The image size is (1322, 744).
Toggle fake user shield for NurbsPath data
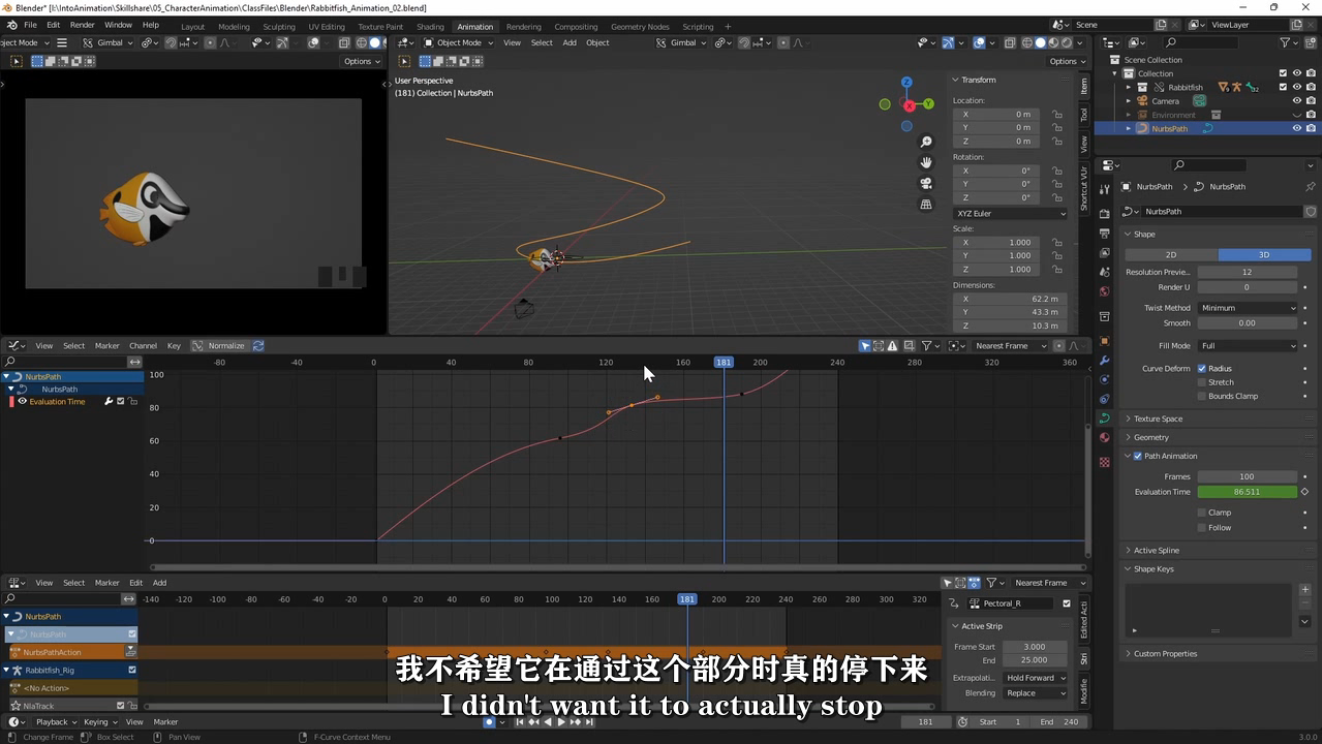coord(1310,212)
